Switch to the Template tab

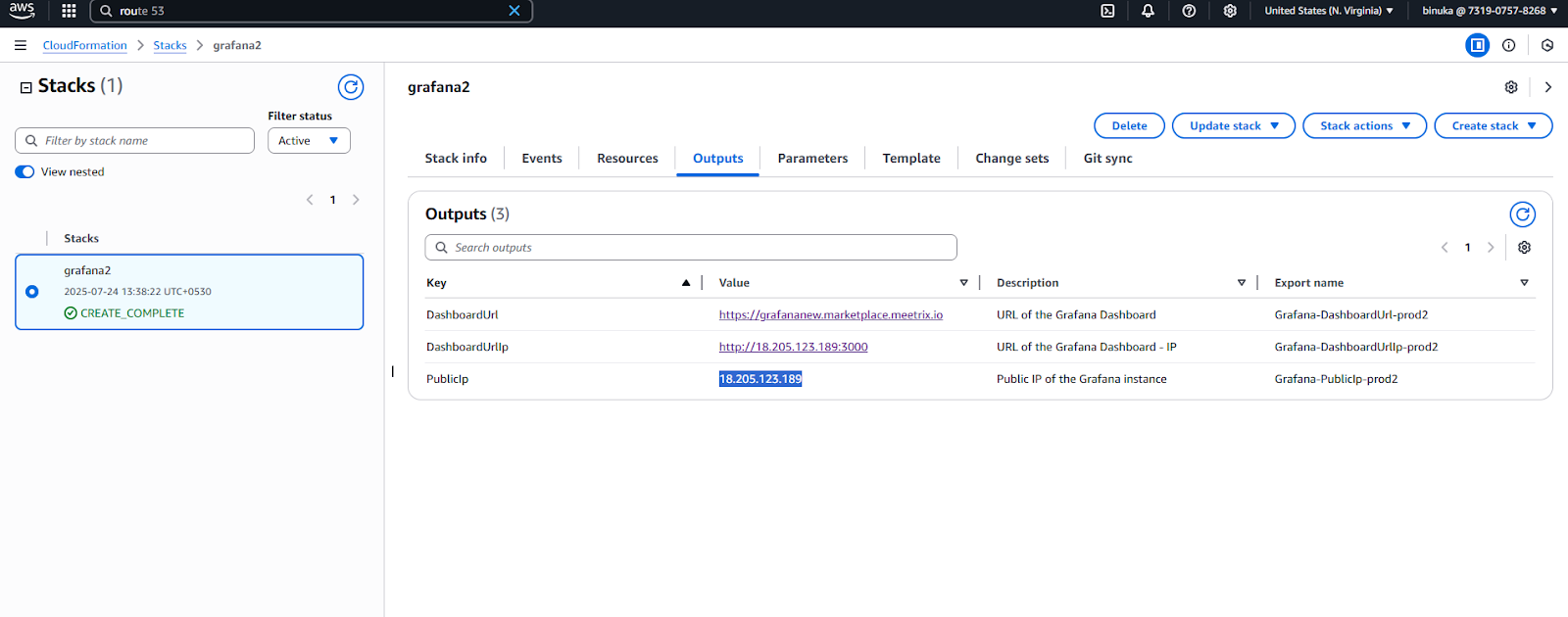click(x=911, y=159)
